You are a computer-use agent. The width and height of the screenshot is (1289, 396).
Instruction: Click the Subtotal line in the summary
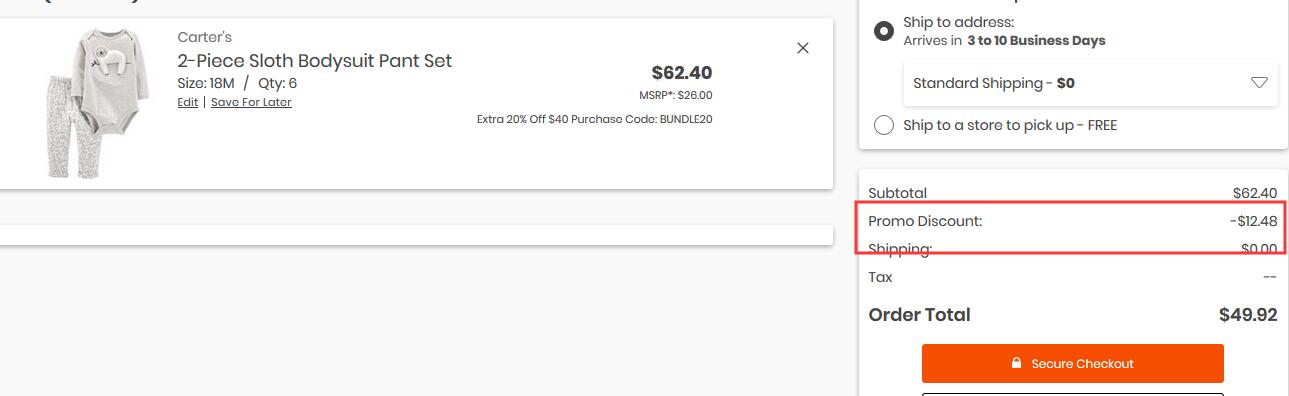(x=1073, y=193)
